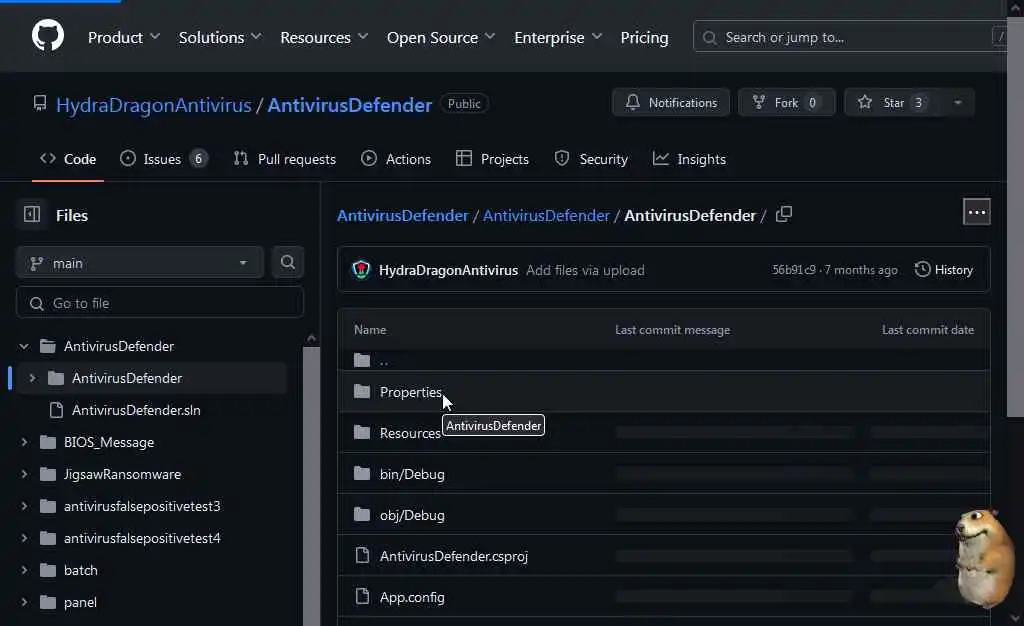Expand the antivirusfalsepositivetest3 folder chevron
The image size is (1024, 626).
click(x=24, y=506)
